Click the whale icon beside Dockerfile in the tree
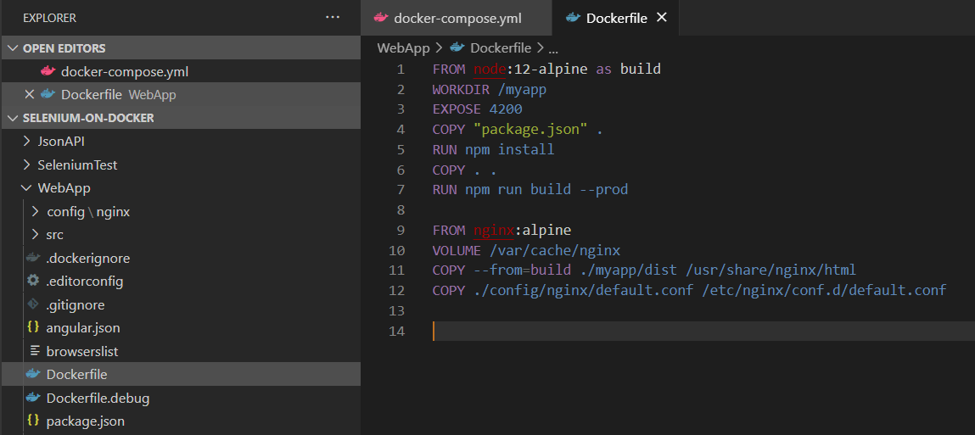The width and height of the screenshot is (975, 435). coord(34,374)
